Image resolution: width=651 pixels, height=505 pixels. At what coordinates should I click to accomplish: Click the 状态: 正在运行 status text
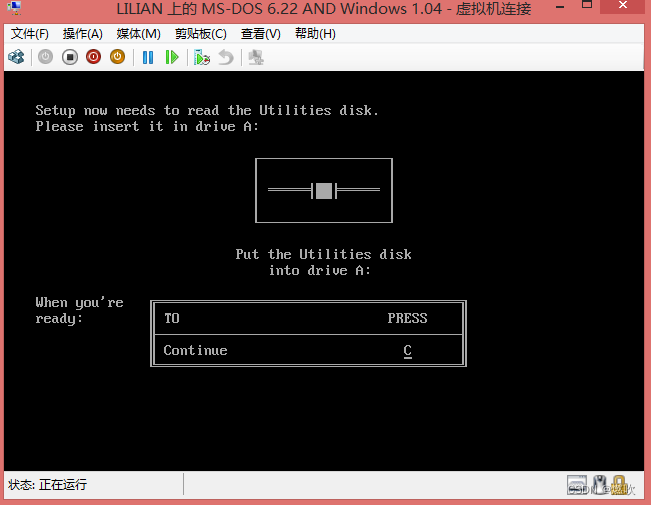pos(47,485)
